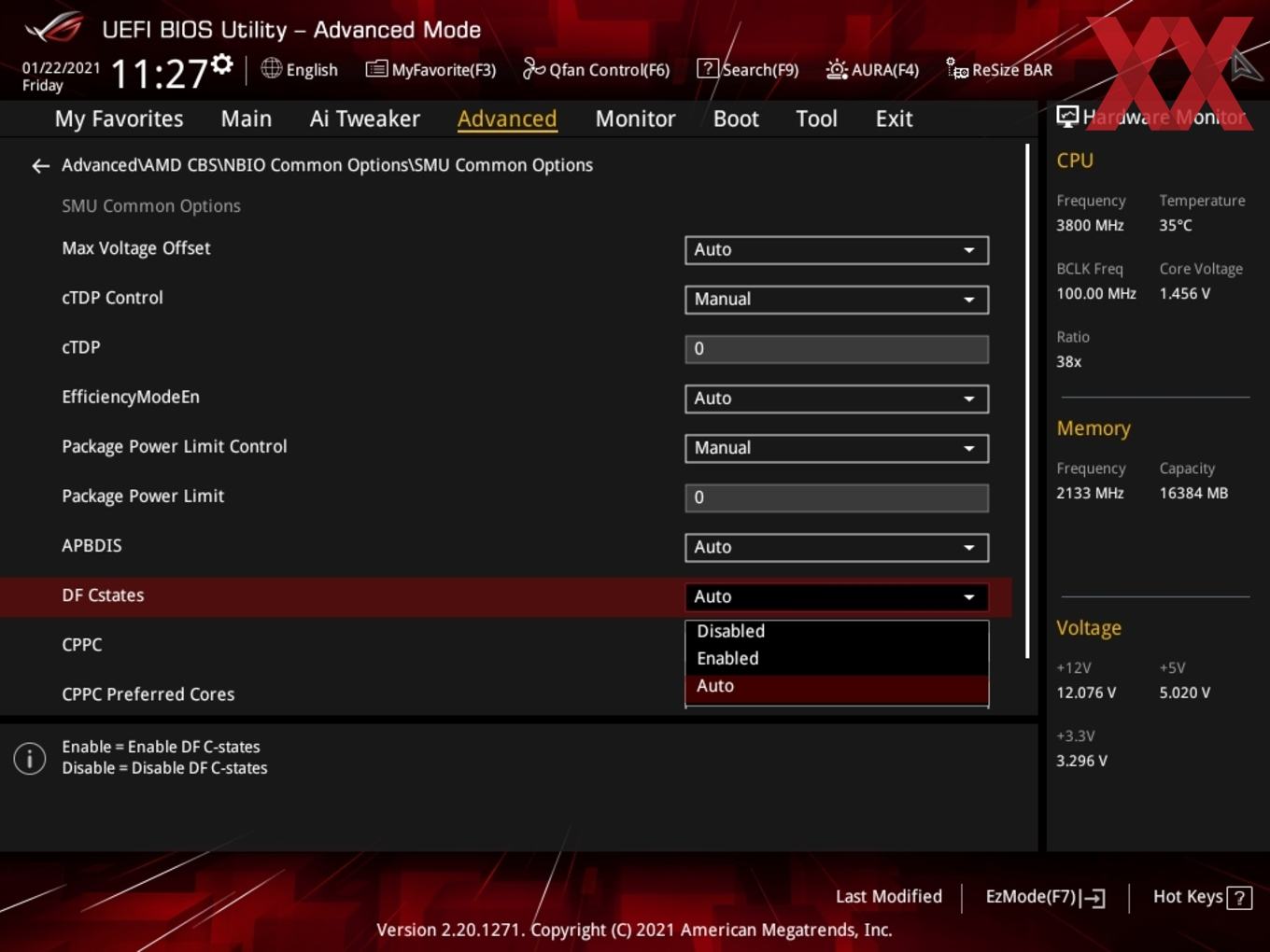Click the CPU temperature 35°C value

(x=1176, y=226)
